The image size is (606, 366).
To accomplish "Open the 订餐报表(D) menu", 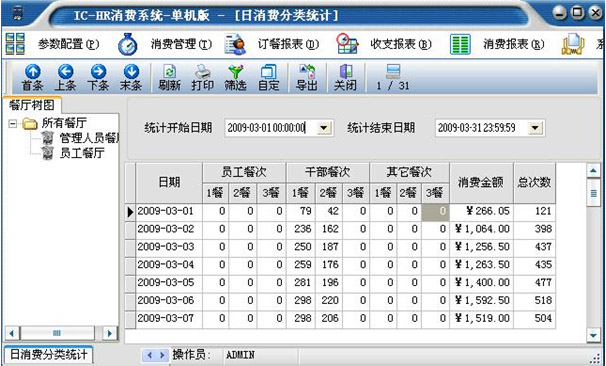I will pos(289,44).
